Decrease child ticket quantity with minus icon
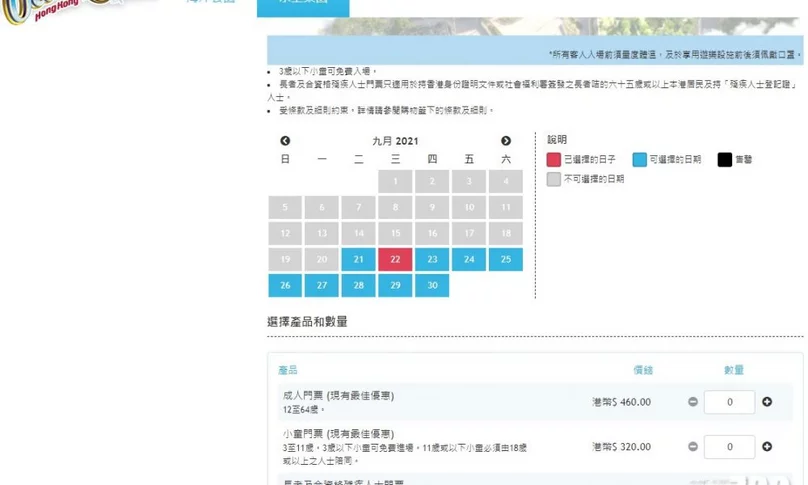 click(x=693, y=446)
